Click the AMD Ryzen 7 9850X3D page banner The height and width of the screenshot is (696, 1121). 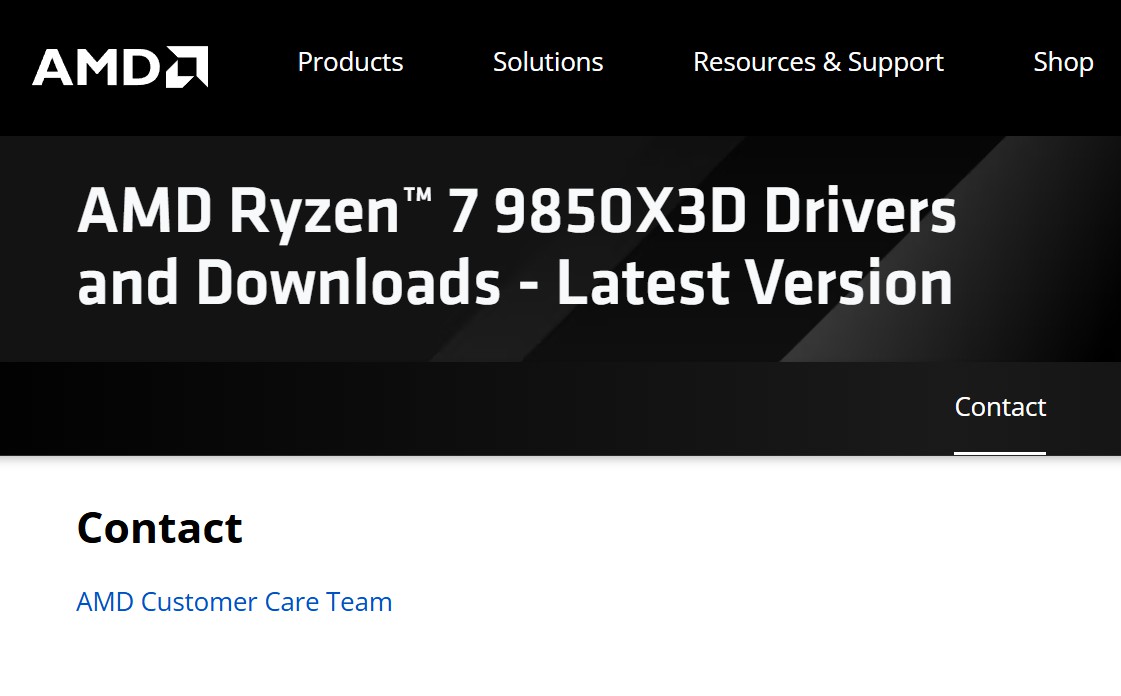(516, 245)
